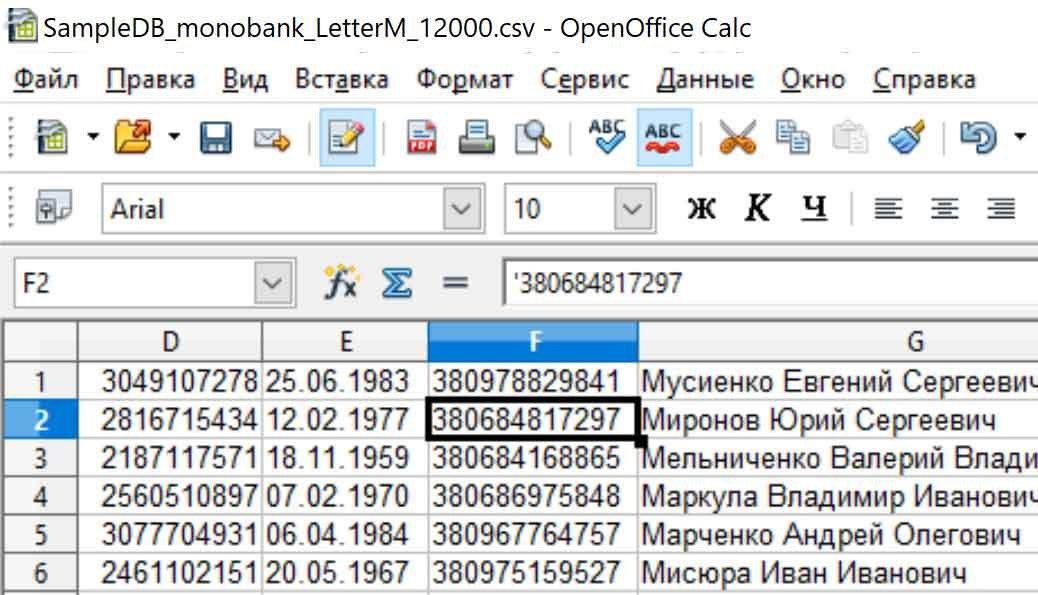Open the Файл menu
This screenshot has height=595, width=1038.
tap(46, 80)
